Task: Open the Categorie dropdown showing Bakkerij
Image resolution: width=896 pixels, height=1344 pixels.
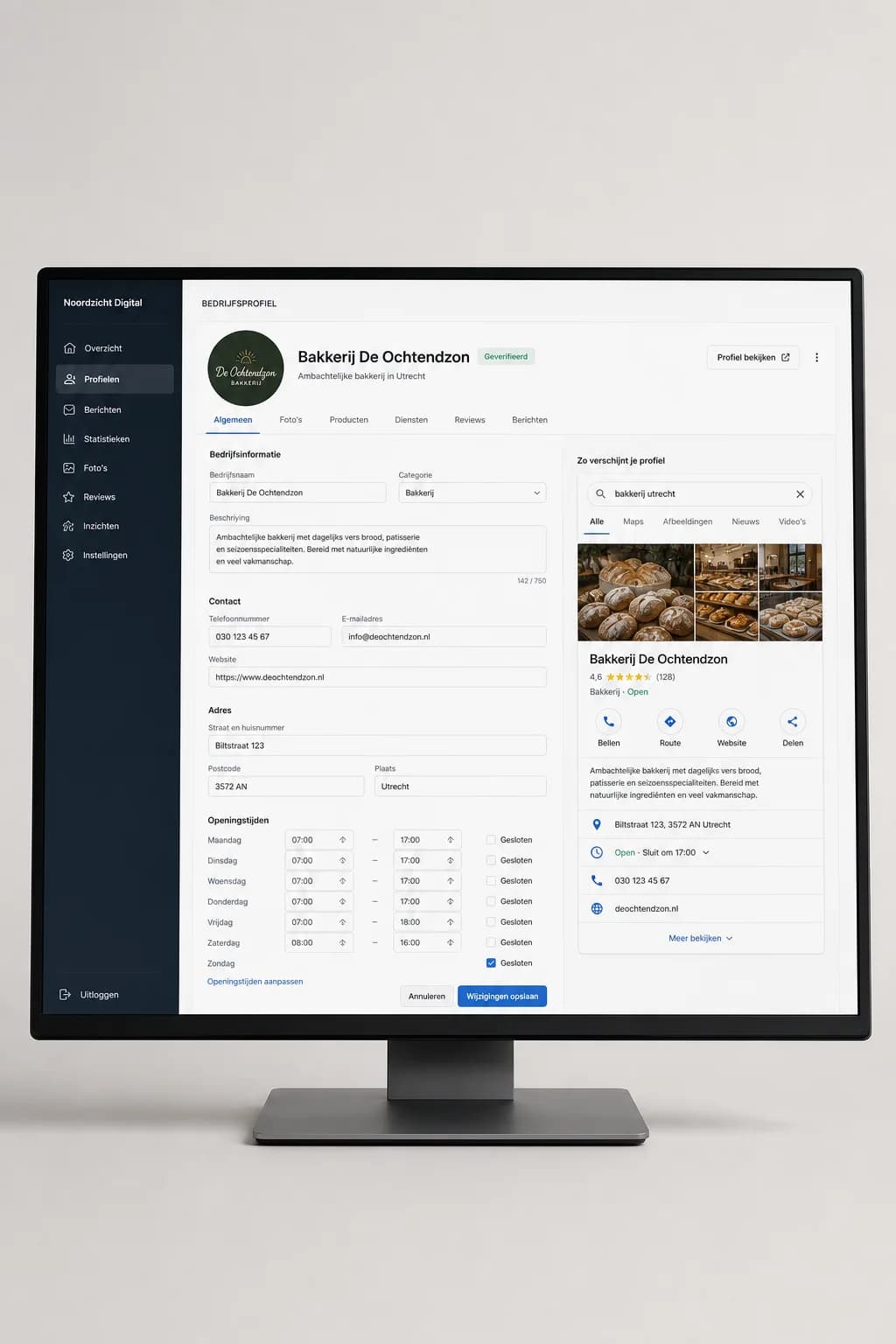Action: (x=472, y=493)
